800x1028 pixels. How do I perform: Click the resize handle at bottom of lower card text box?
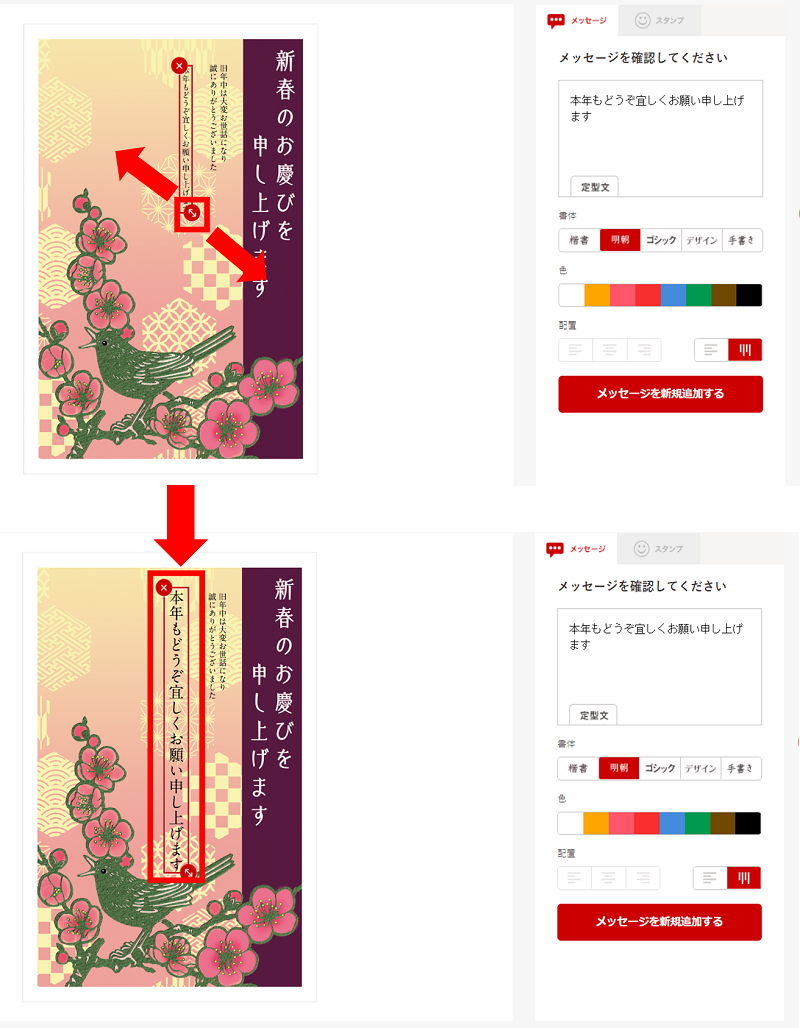(188, 872)
